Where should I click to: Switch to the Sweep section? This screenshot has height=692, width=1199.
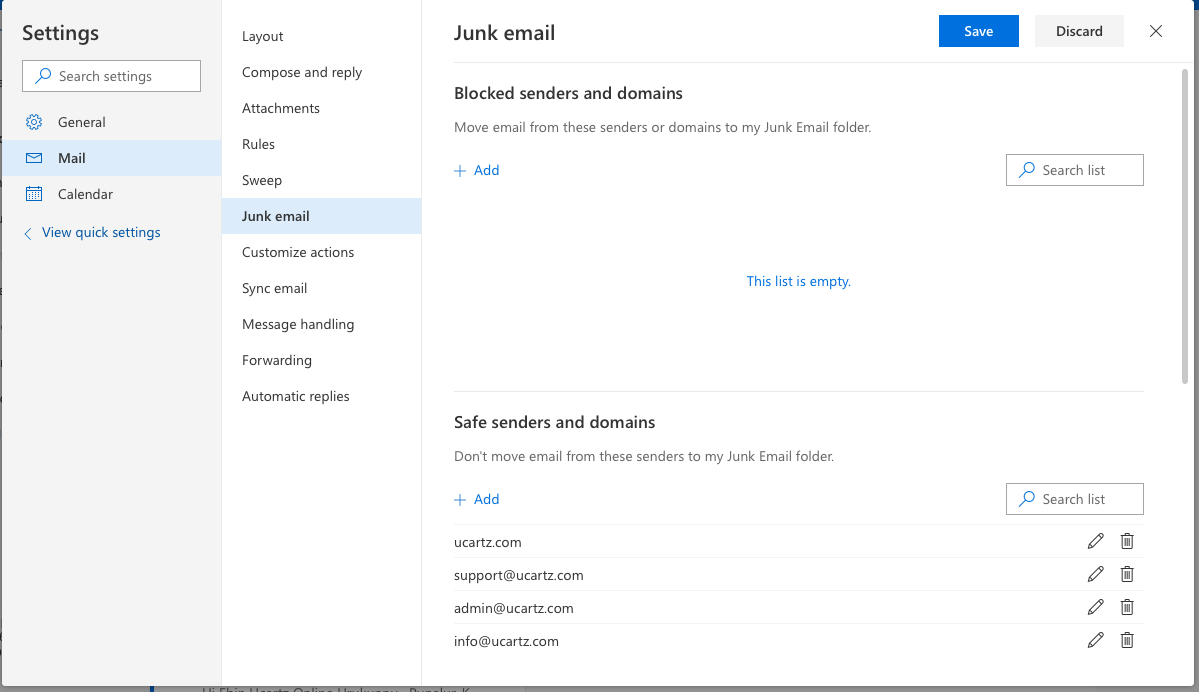261,179
